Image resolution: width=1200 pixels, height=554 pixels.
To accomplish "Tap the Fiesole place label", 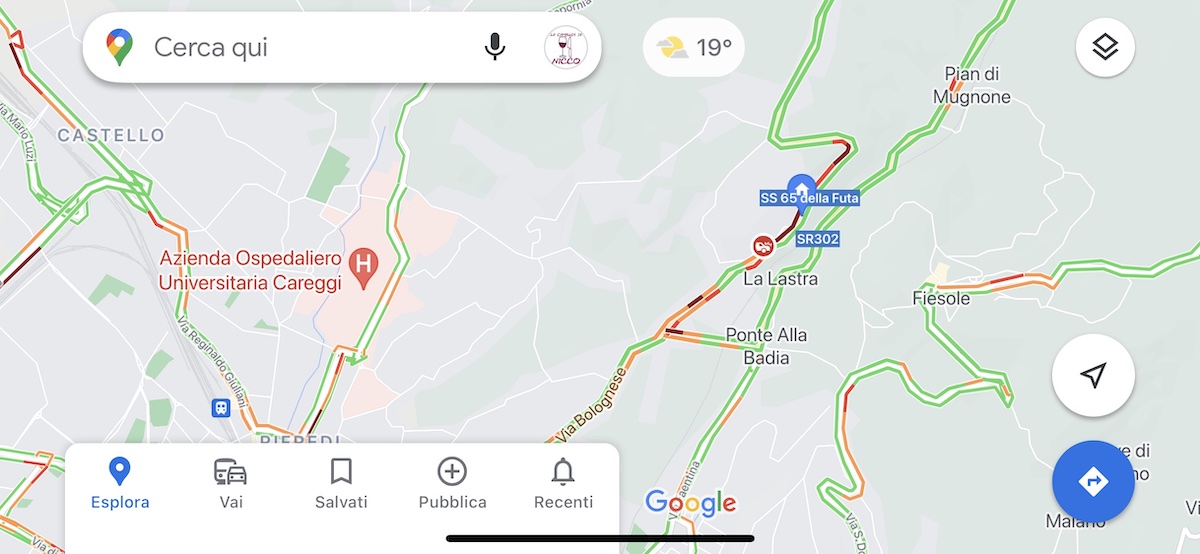I will 941,299.
